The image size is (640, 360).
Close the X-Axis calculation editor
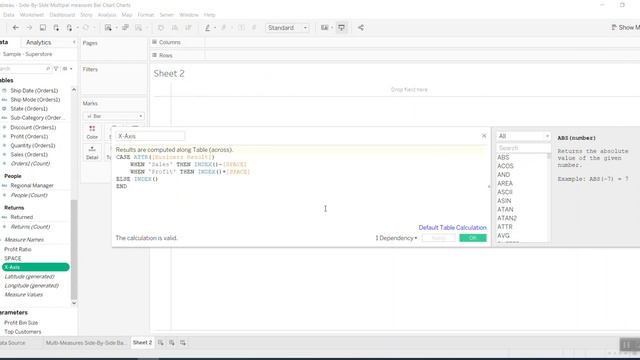pos(484,136)
